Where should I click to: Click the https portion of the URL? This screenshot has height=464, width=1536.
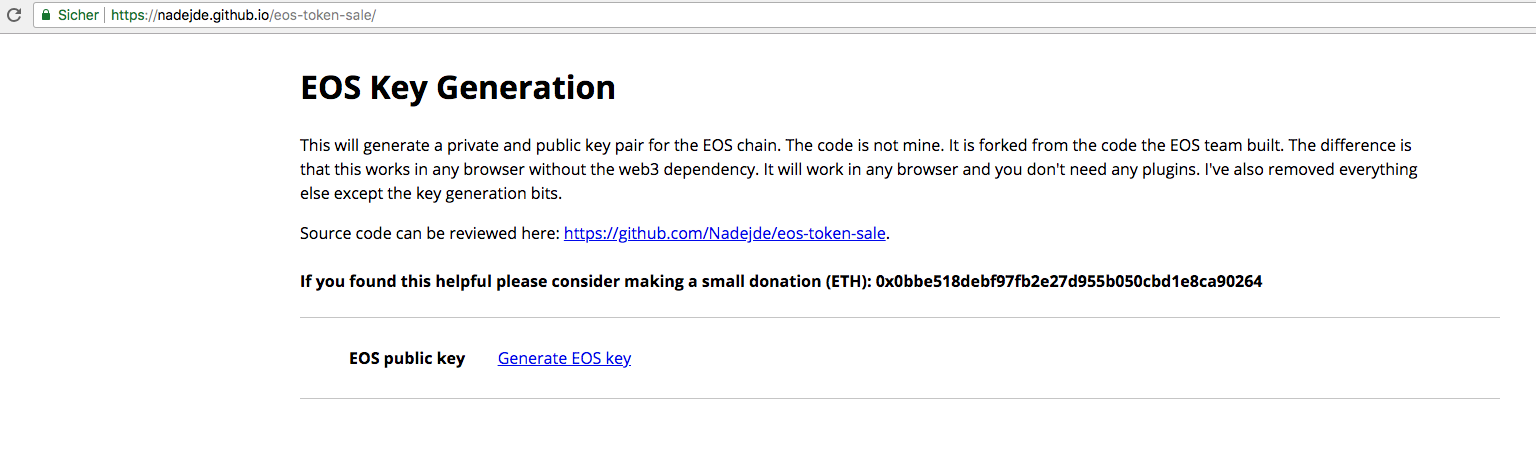[x=129, y=16]
